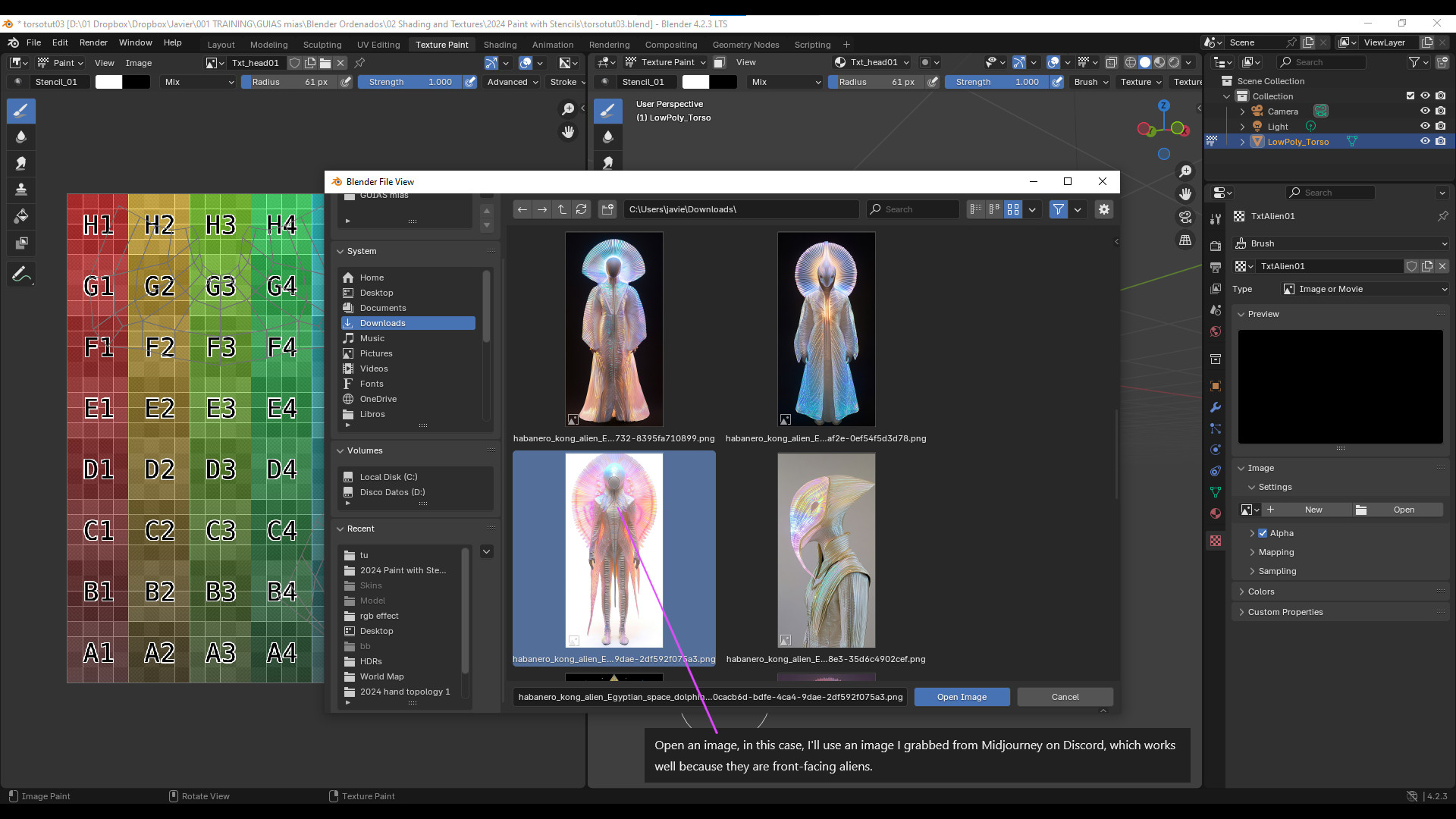Open Mix blend mode dropdown in Image Editor
The height and width of the screenshot is (819, 1456).
tap(199, 82)
